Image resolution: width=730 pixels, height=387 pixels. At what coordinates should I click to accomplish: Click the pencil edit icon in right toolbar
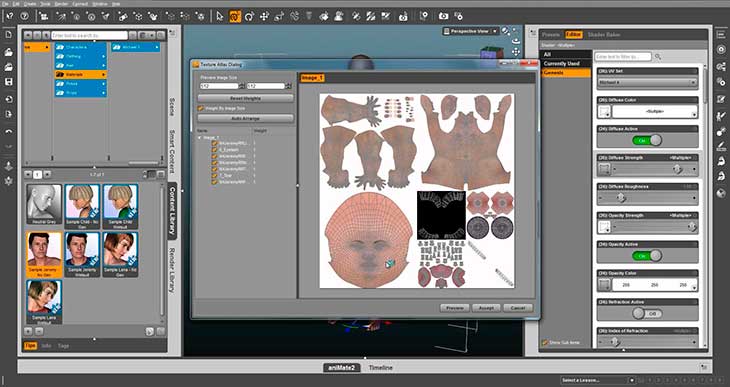click(721, 99)
